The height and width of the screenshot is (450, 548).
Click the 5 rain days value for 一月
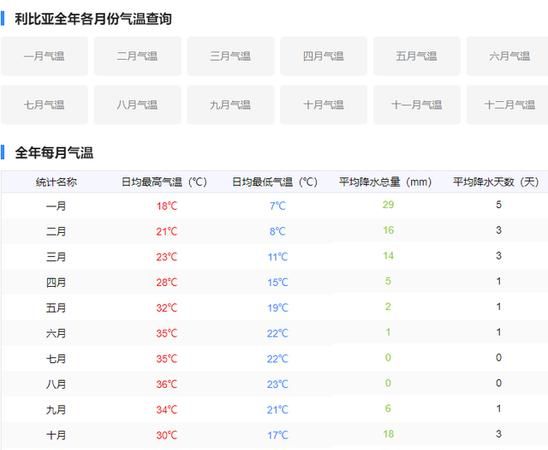(x=499, y=204)
